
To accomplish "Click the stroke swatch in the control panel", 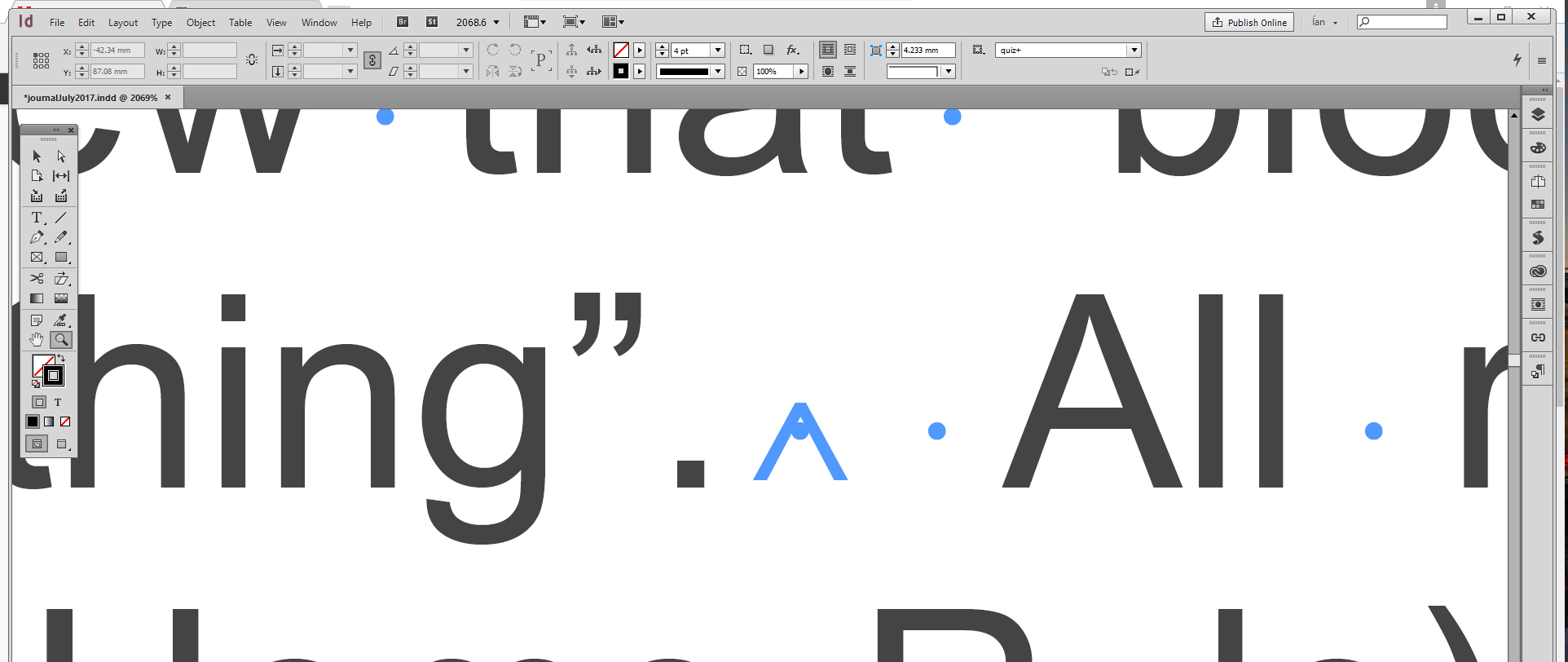I will (x=621, y=72).
